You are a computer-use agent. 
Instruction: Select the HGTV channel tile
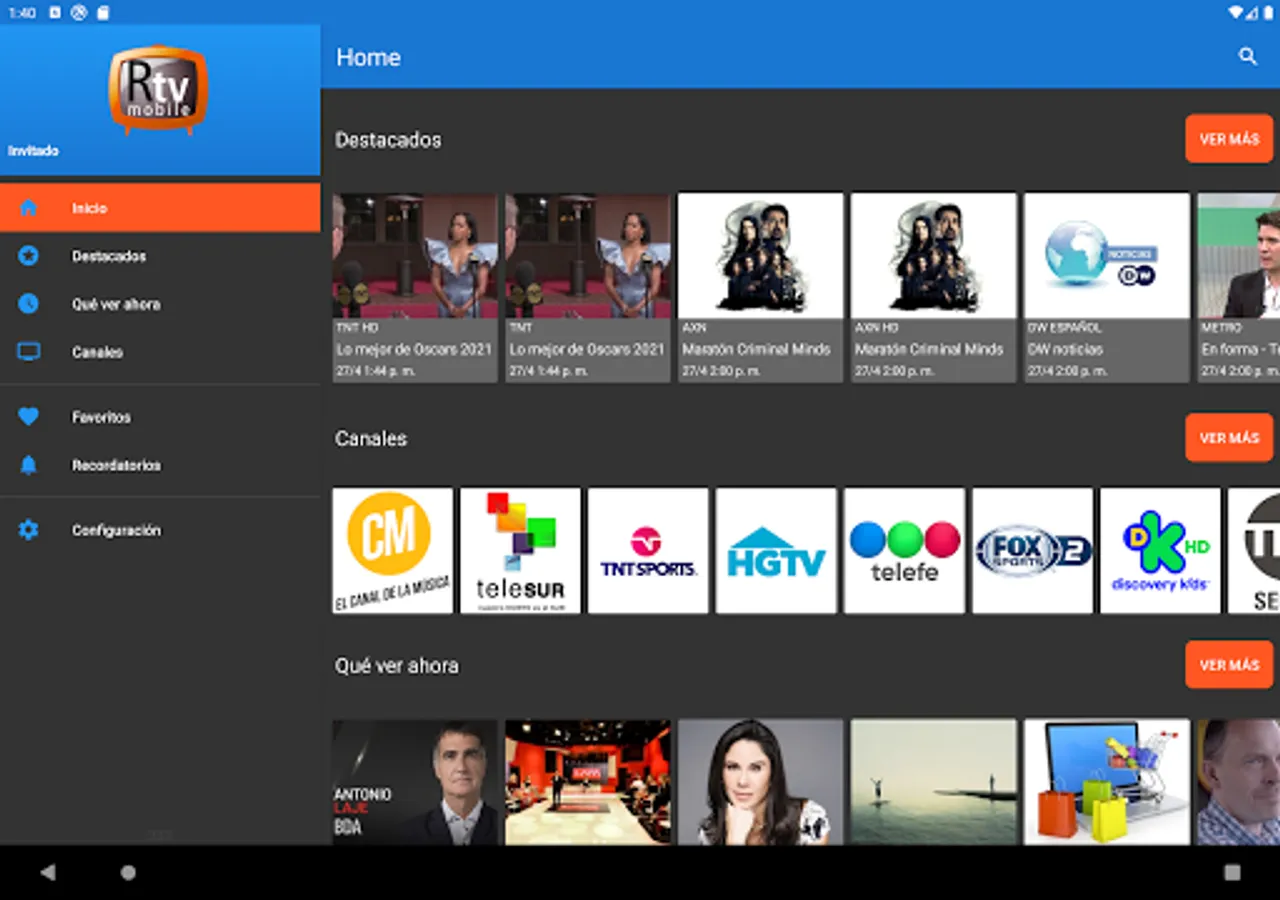776,551
